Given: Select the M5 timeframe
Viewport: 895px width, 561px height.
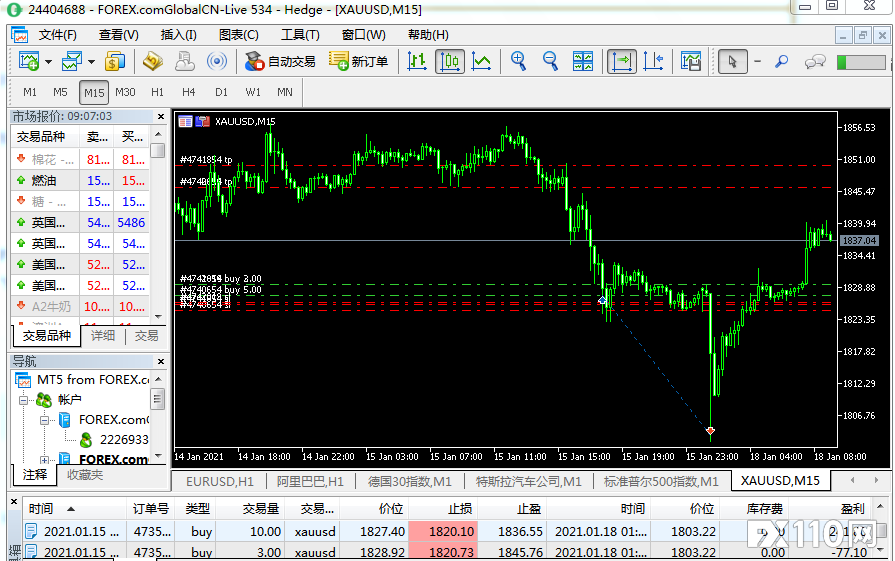Looking at the screenshot, I should point(60,92).
